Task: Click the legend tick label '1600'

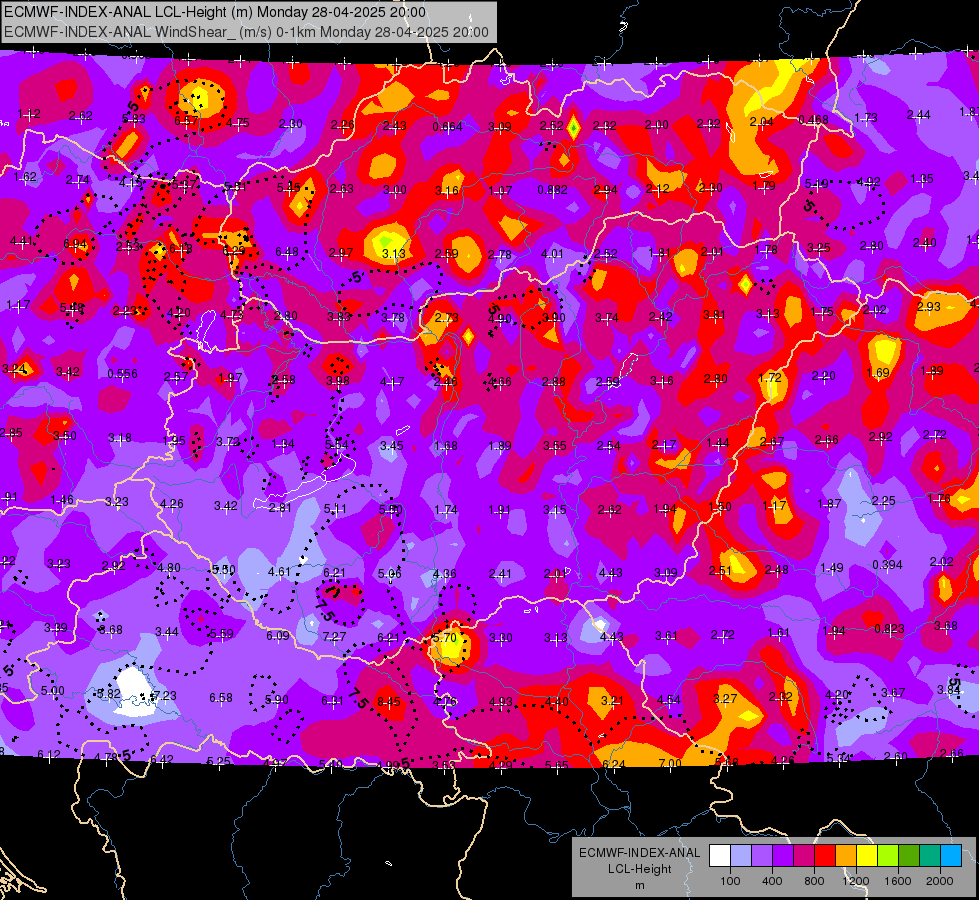Action: 898,881
